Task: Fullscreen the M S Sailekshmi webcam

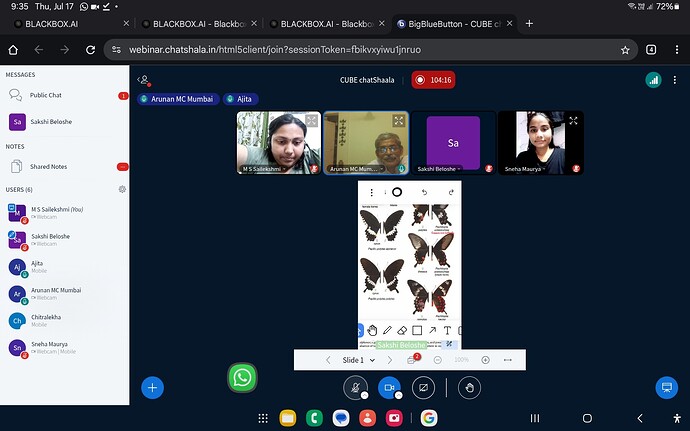Action: click(311, 121)
